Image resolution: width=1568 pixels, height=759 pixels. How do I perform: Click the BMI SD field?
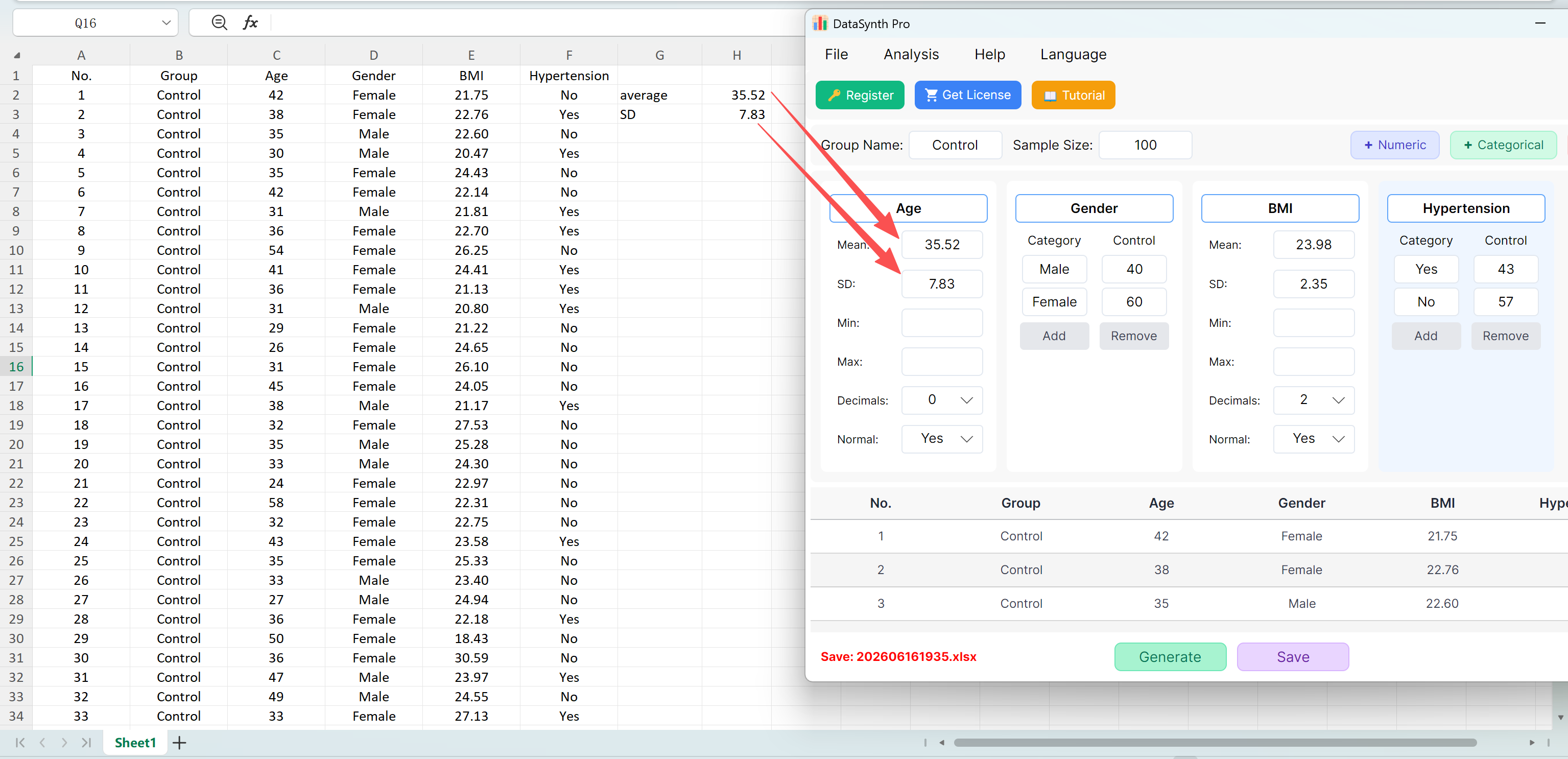[1314, 283]
